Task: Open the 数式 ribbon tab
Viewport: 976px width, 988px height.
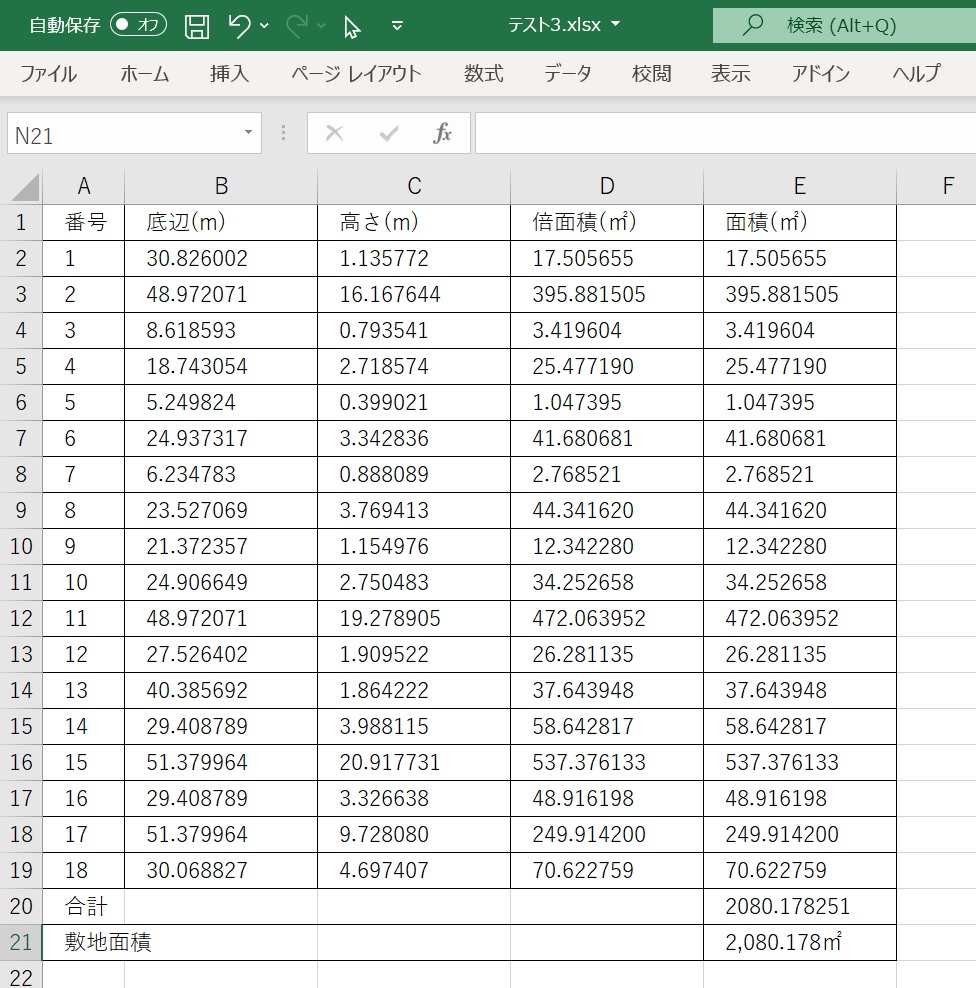Action: pos(483,74)
